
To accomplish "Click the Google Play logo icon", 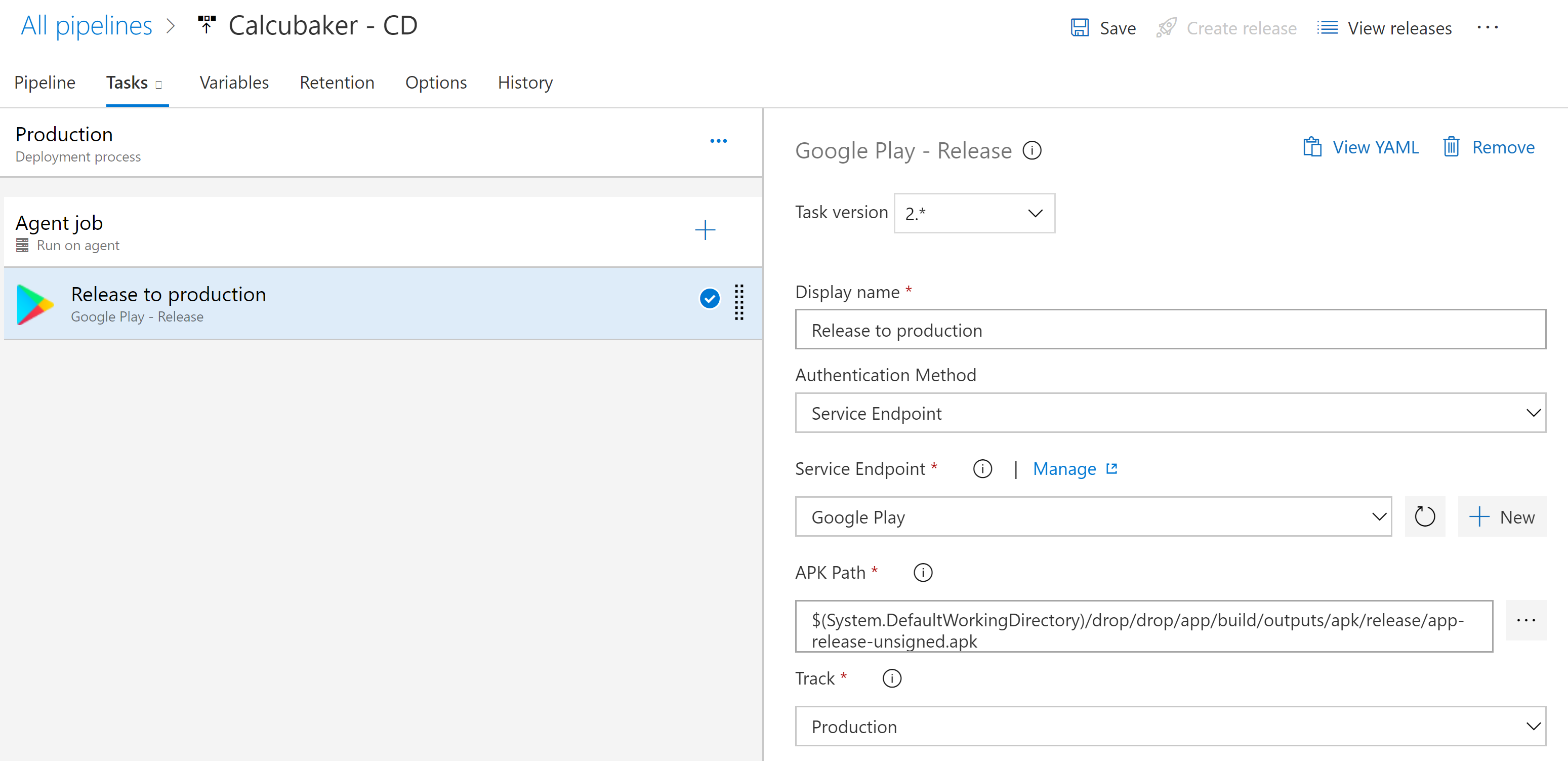I will 35,304.
